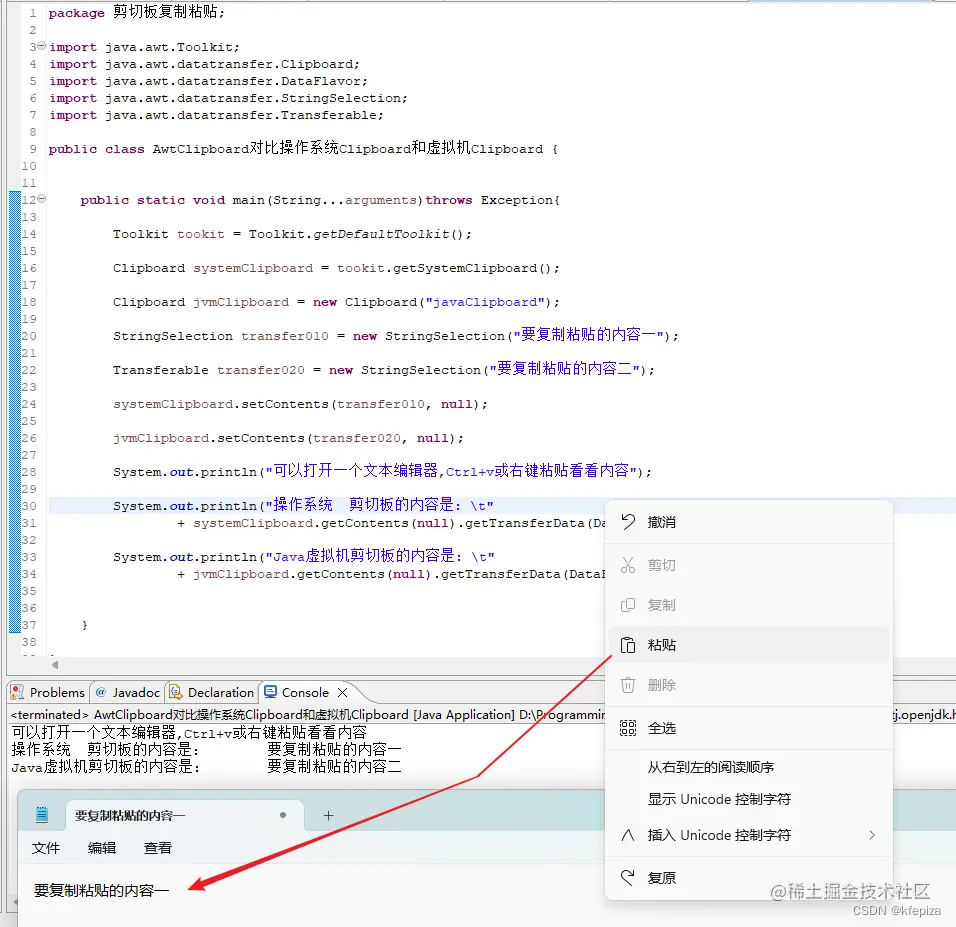Click variable transfer010 in line 20
956x927 pixels.
[285, 336]
